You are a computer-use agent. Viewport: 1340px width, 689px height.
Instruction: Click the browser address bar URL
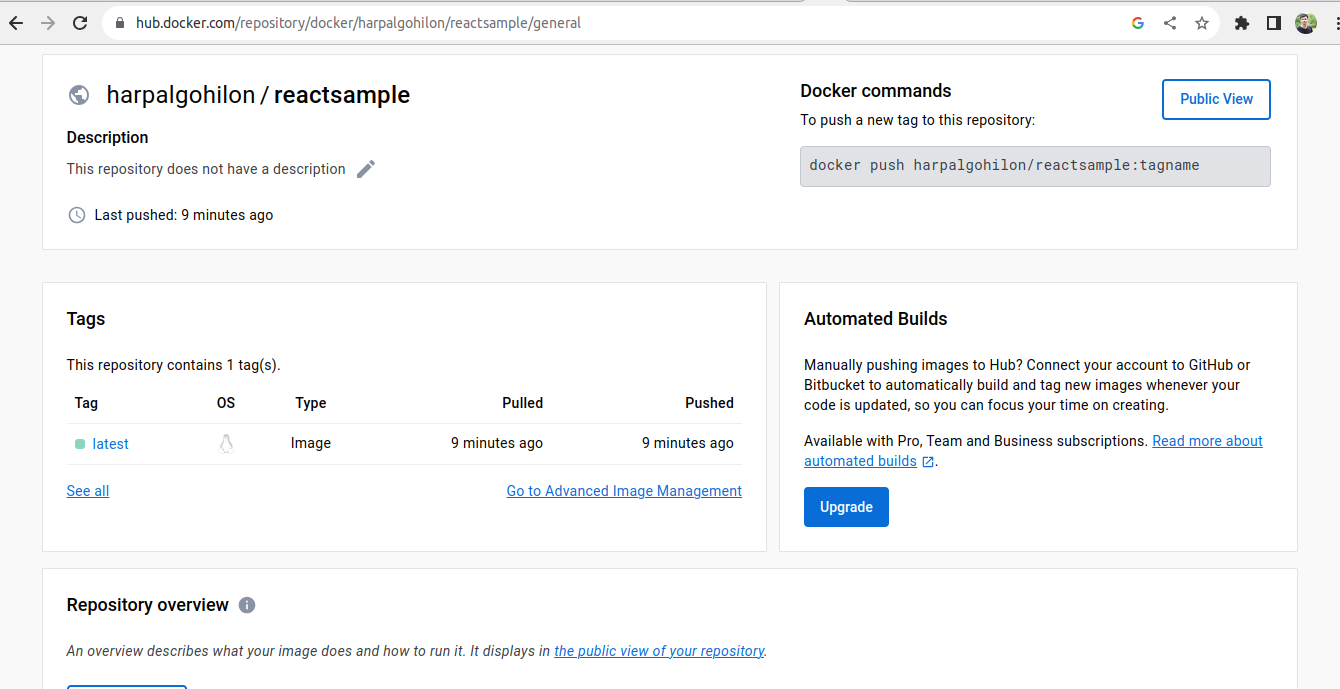tap(358, 23)
